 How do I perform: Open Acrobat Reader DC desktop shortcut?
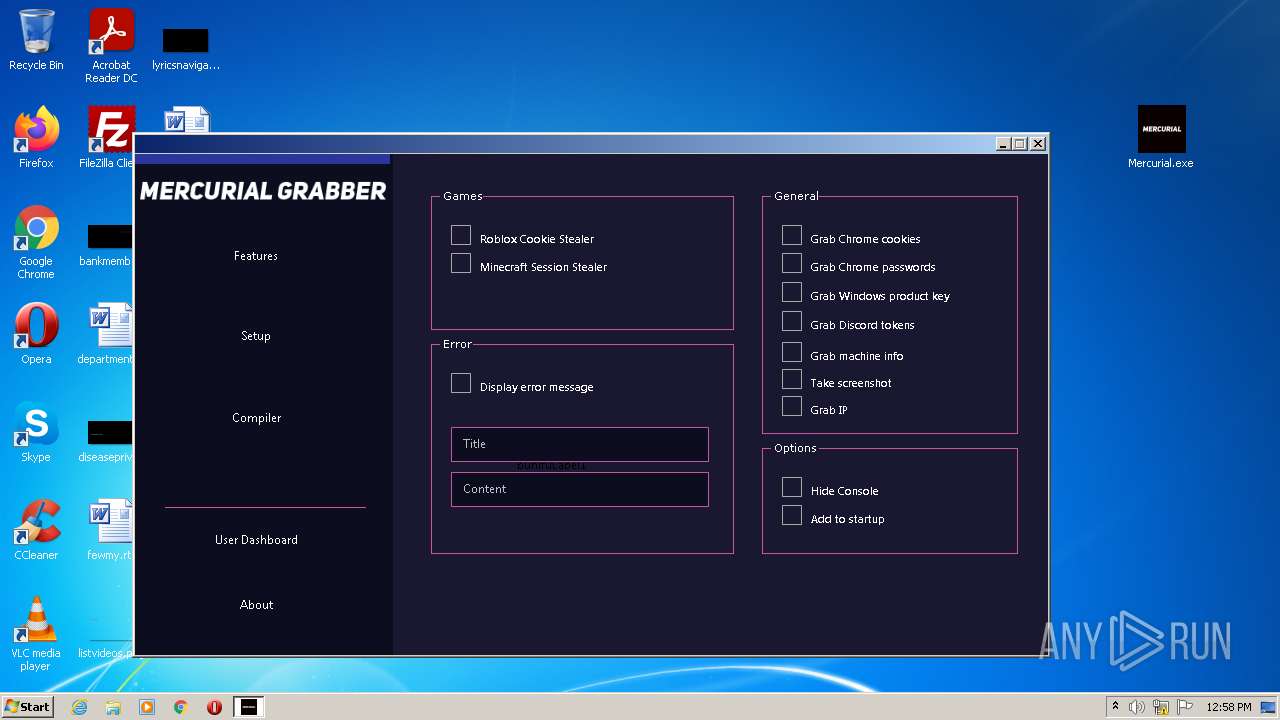[x=111, y=47]
